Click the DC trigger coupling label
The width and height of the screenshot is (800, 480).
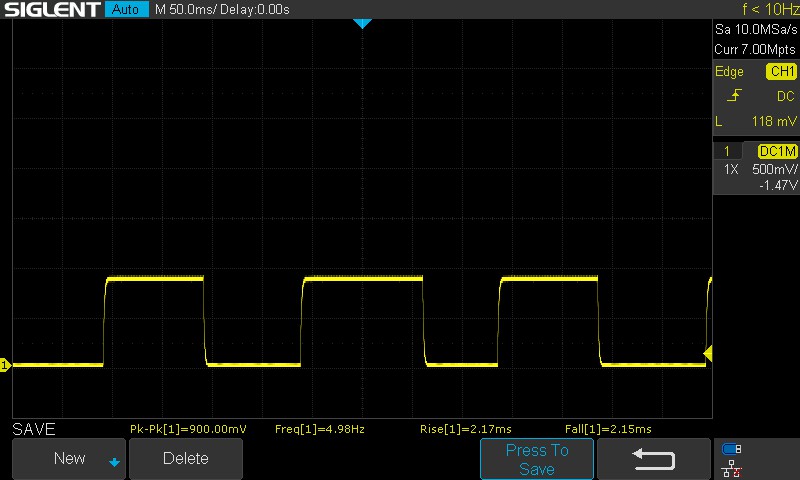[x=786, y=96]
